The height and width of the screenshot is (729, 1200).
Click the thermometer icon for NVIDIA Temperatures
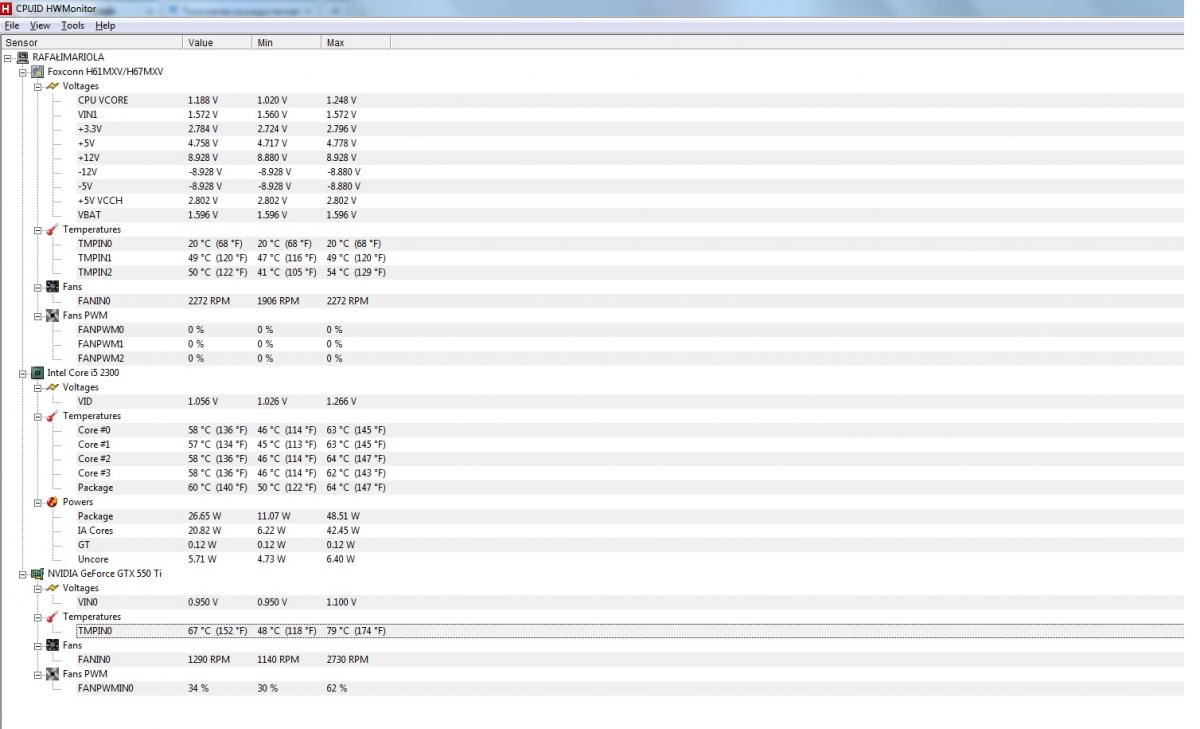coord(52,616)
